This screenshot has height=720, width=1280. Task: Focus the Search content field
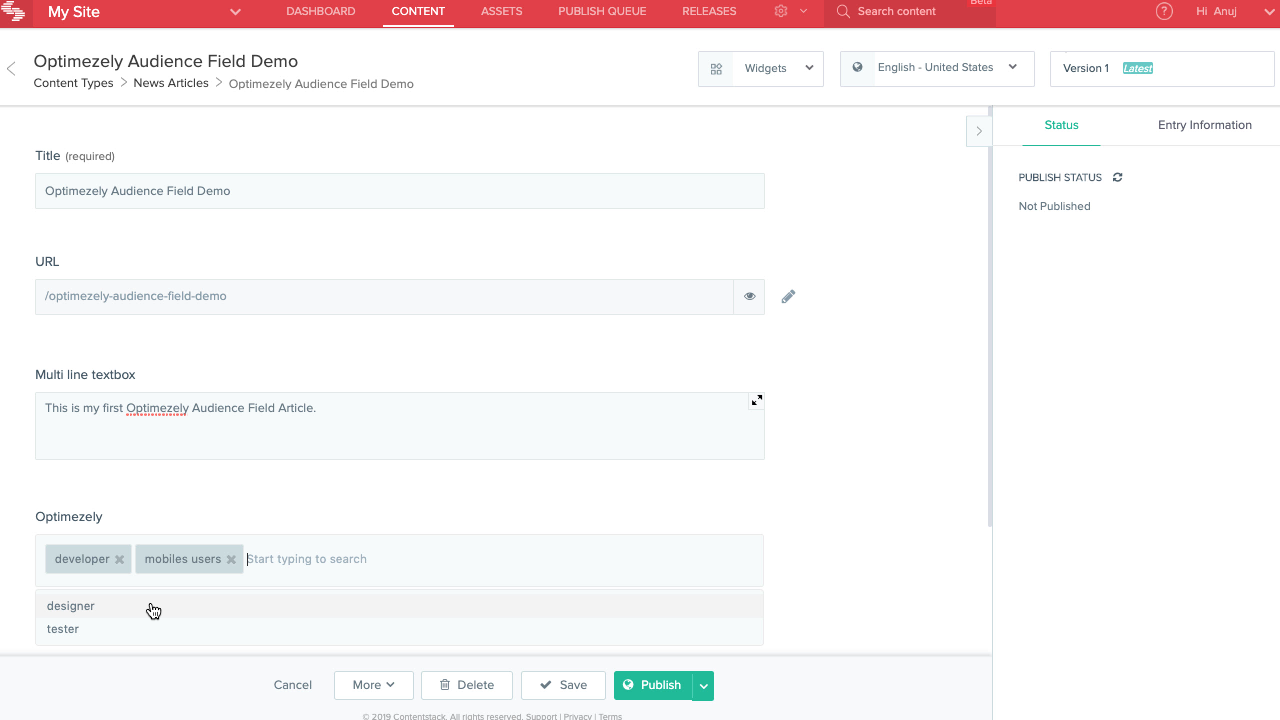[x=910, y=12]
